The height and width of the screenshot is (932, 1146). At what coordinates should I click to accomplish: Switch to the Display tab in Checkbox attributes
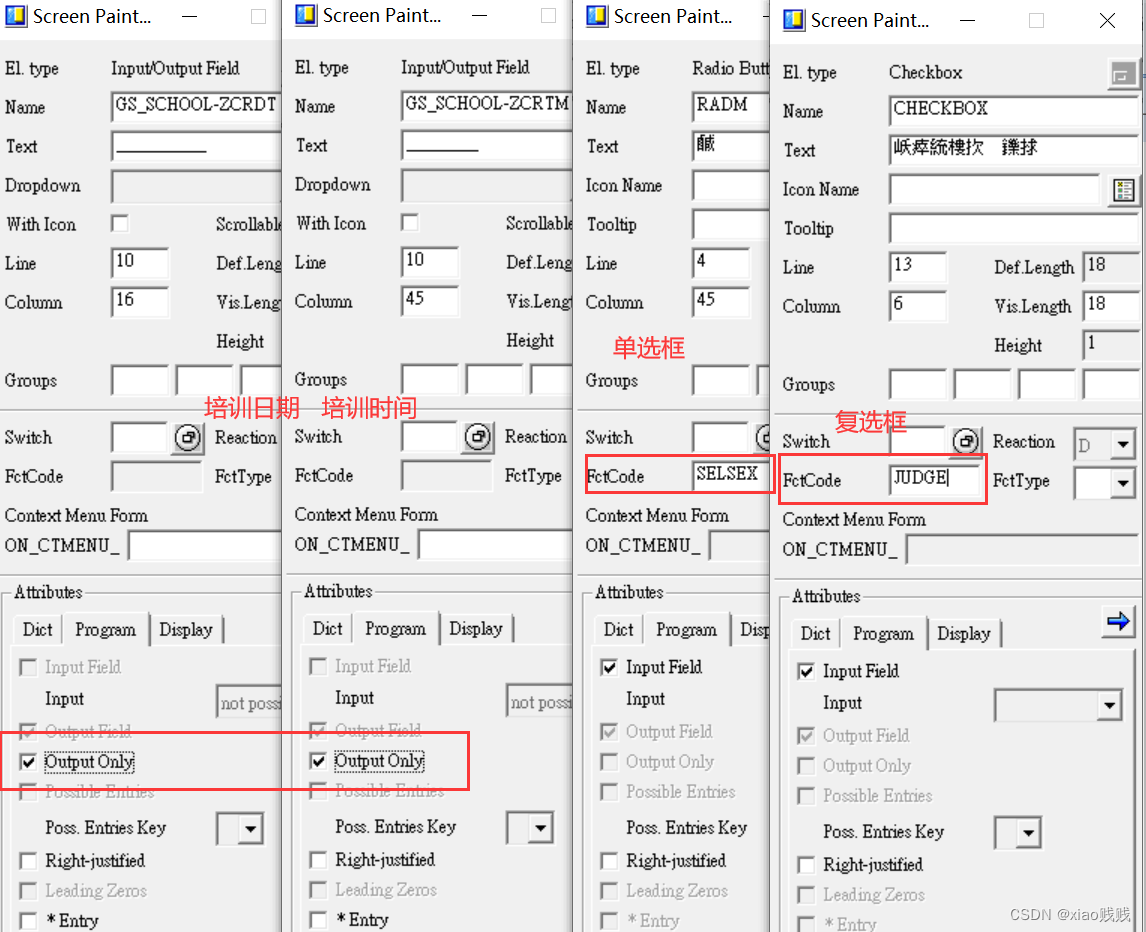965,633
